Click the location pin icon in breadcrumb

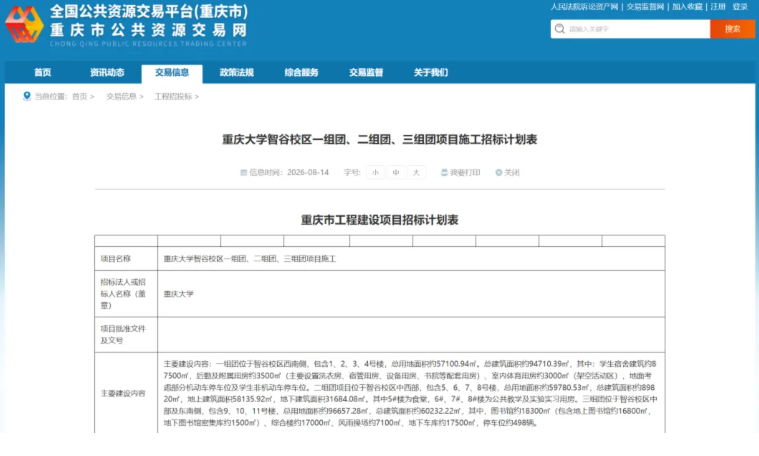27,96
